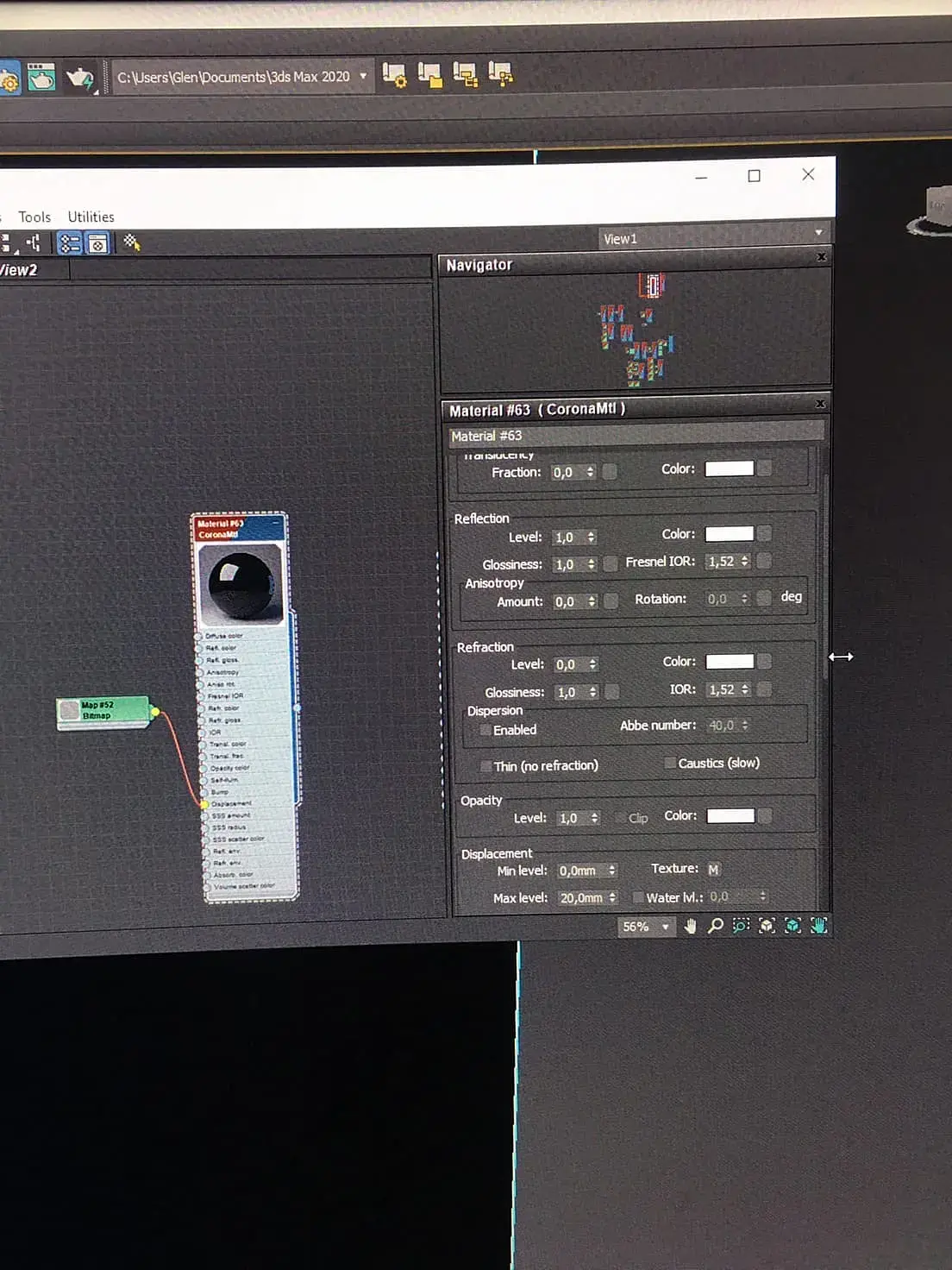Click the Fresnel IOR spinner arrows

click(x=744, y=561)
